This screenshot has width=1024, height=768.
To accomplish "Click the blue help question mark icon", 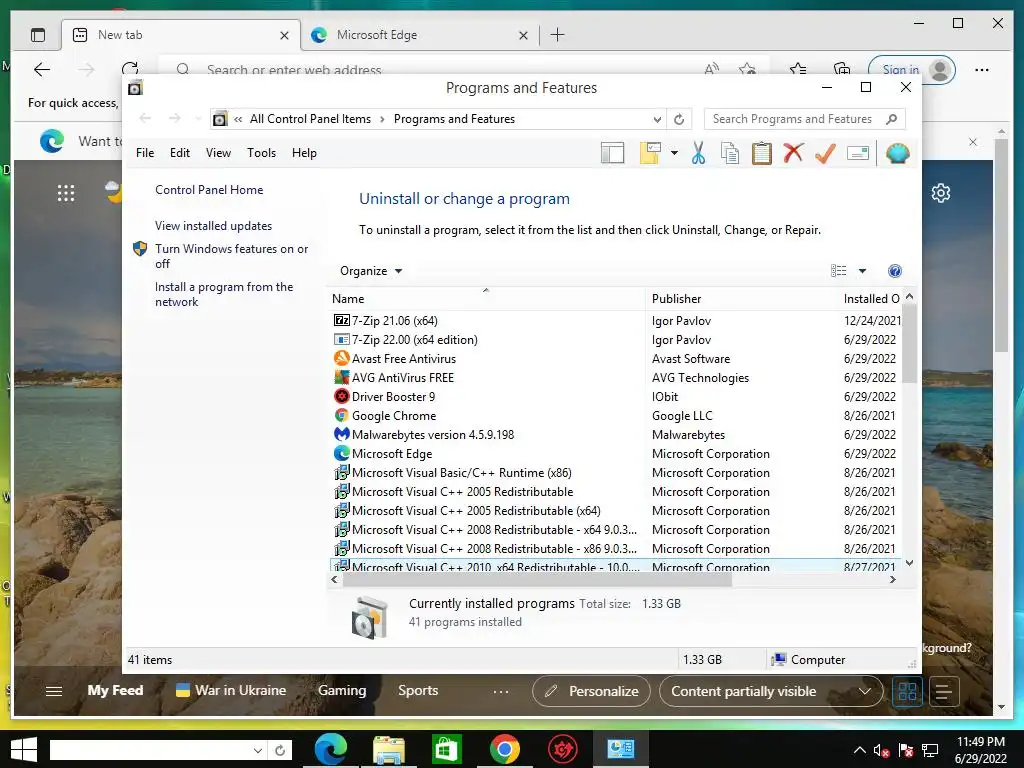I will [x=895, y=271].
